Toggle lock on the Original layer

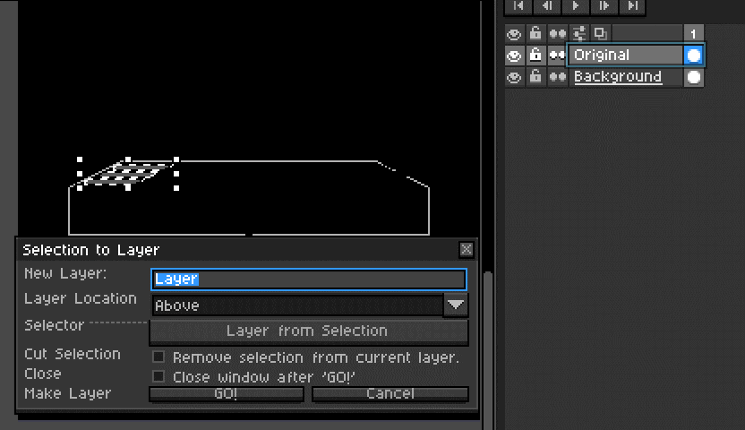pos(535,55)
